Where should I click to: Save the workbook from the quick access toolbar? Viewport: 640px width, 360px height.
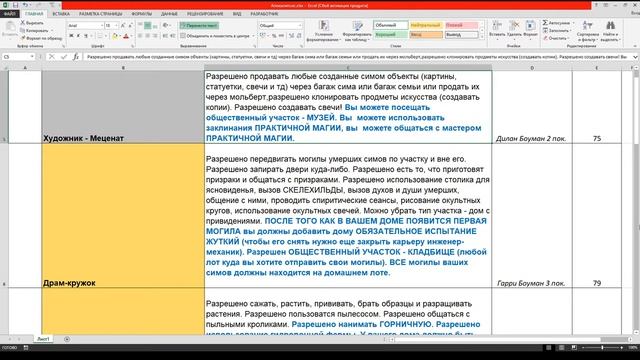pos(16,5)
